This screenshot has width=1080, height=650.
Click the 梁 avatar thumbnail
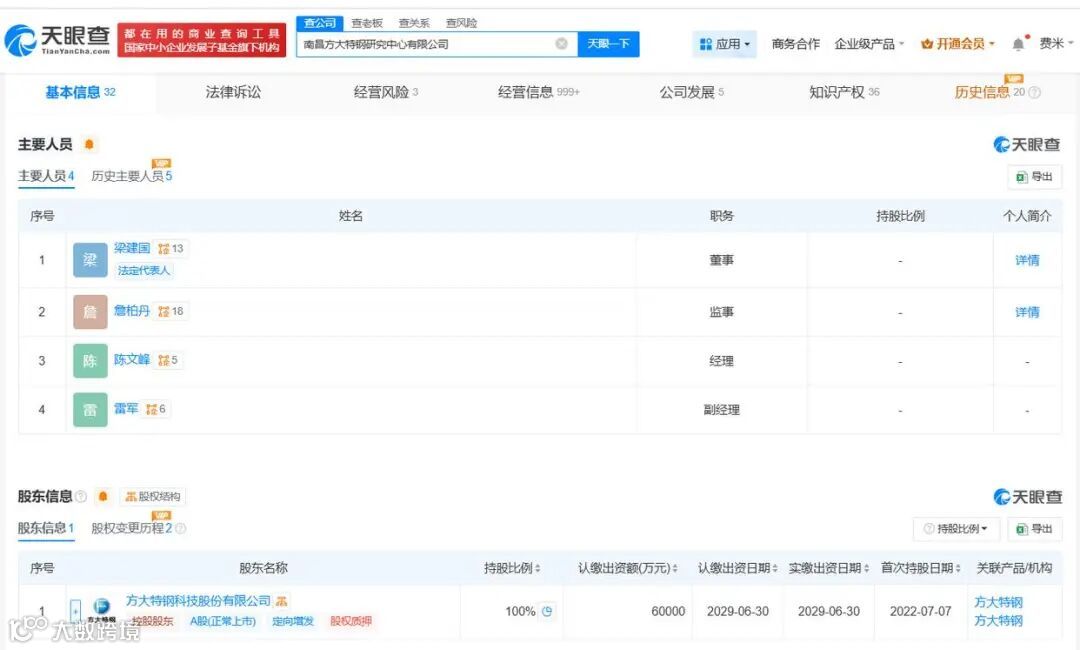90,260
